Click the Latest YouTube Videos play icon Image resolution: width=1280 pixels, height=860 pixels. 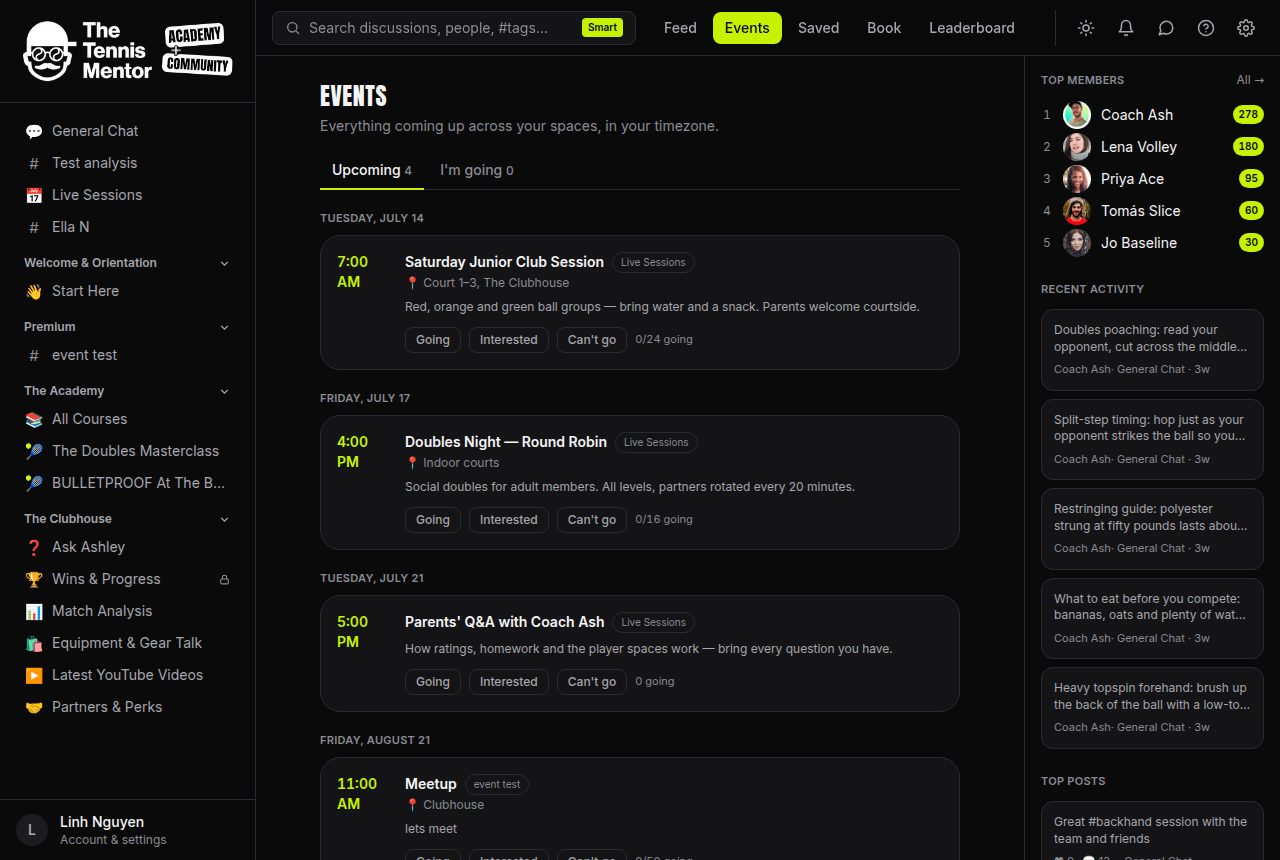[x=34, y=675]
